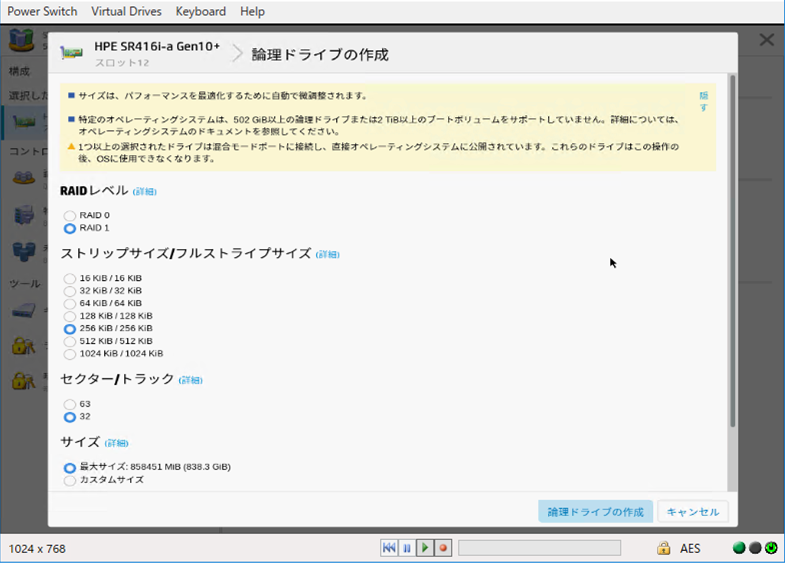Viewport: 785px width, 563px height.
Task: Click the 論理ドライブの作成 button
Action: (595, 511)
